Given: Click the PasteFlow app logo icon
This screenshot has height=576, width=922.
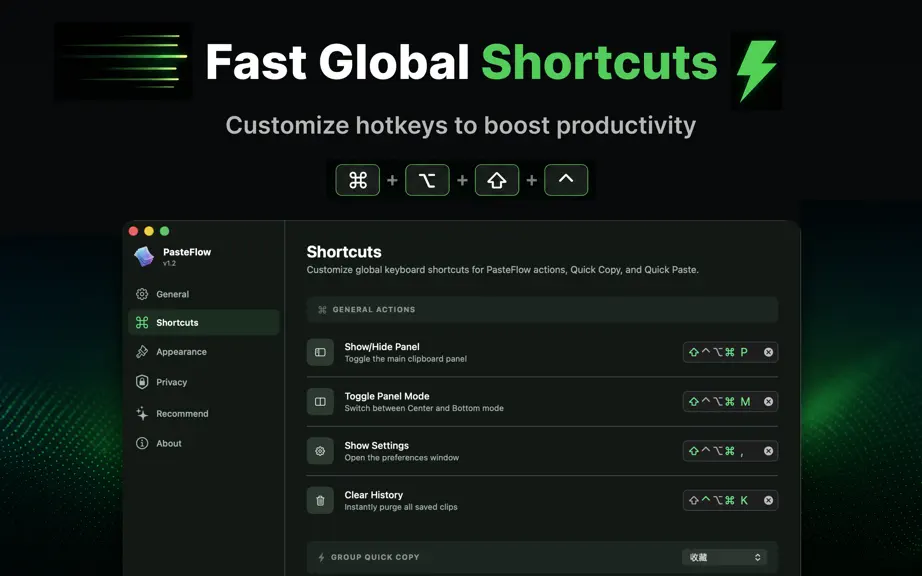Looking at the screenshot, I should [x=144, y=256].
